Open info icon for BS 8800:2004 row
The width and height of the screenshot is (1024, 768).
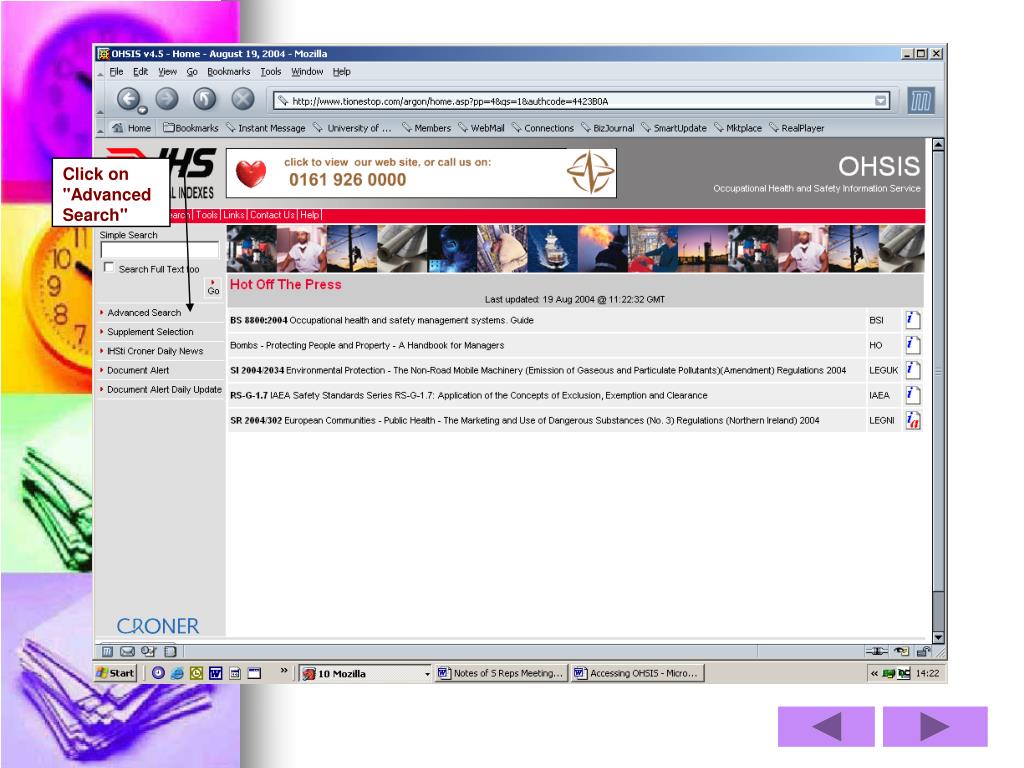[x=912, y=320]
